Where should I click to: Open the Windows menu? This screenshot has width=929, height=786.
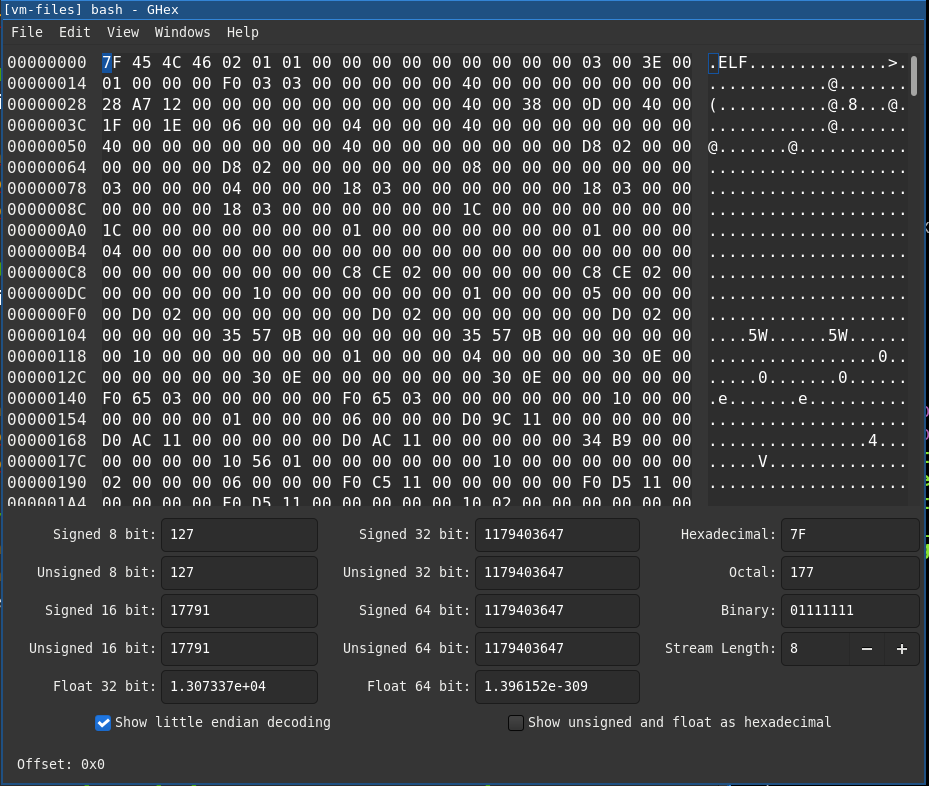click(182, 32)
